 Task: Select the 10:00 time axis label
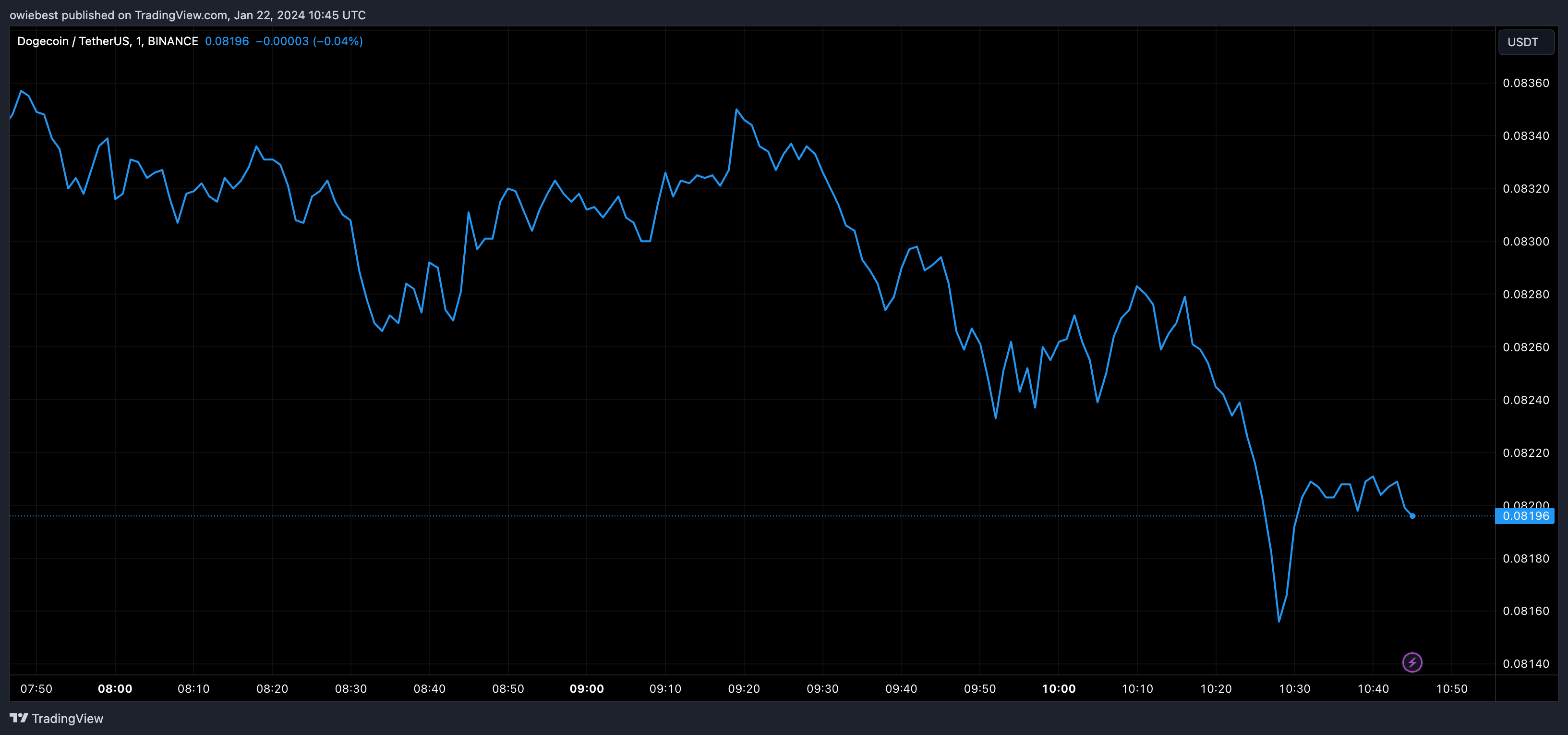[x=1059, y=689]
